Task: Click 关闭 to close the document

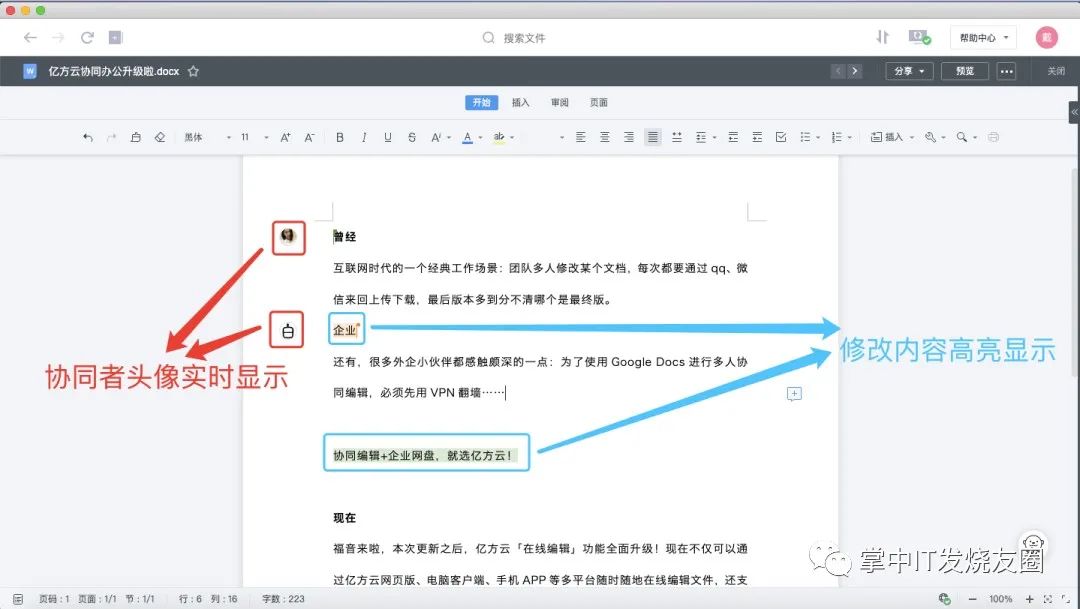Action: pyautogui.click(x=1056, y=71)
